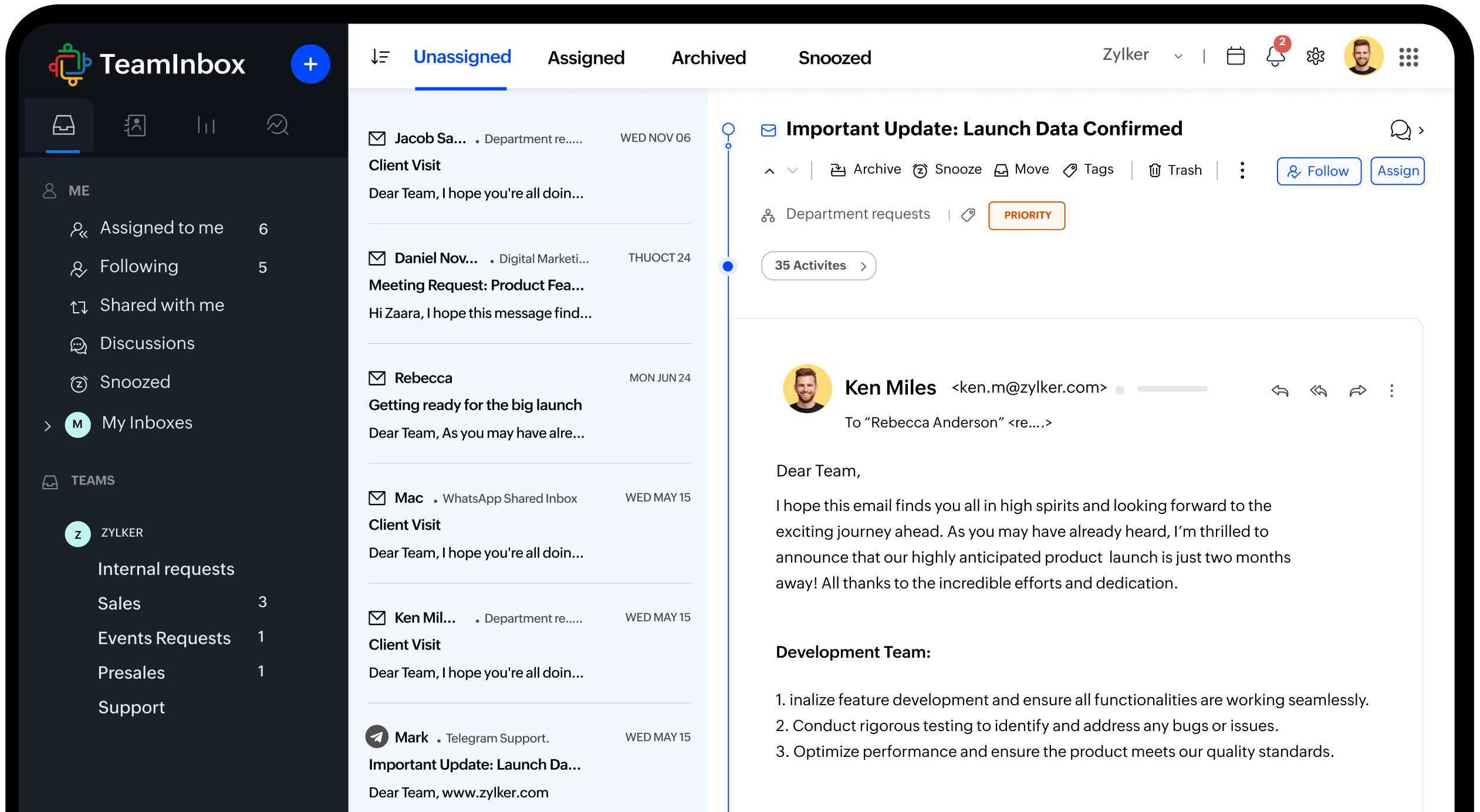Reply to Ken Miles's email
This screenshot has height=812, width=1480.
pos(1280,390)
